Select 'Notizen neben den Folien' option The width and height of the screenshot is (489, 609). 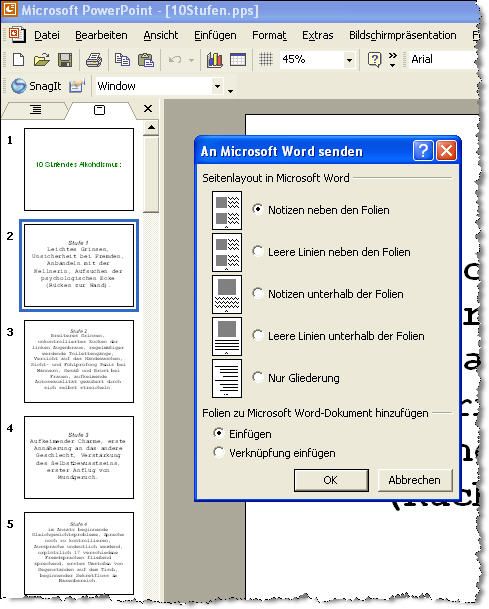[x=258, y=209]
